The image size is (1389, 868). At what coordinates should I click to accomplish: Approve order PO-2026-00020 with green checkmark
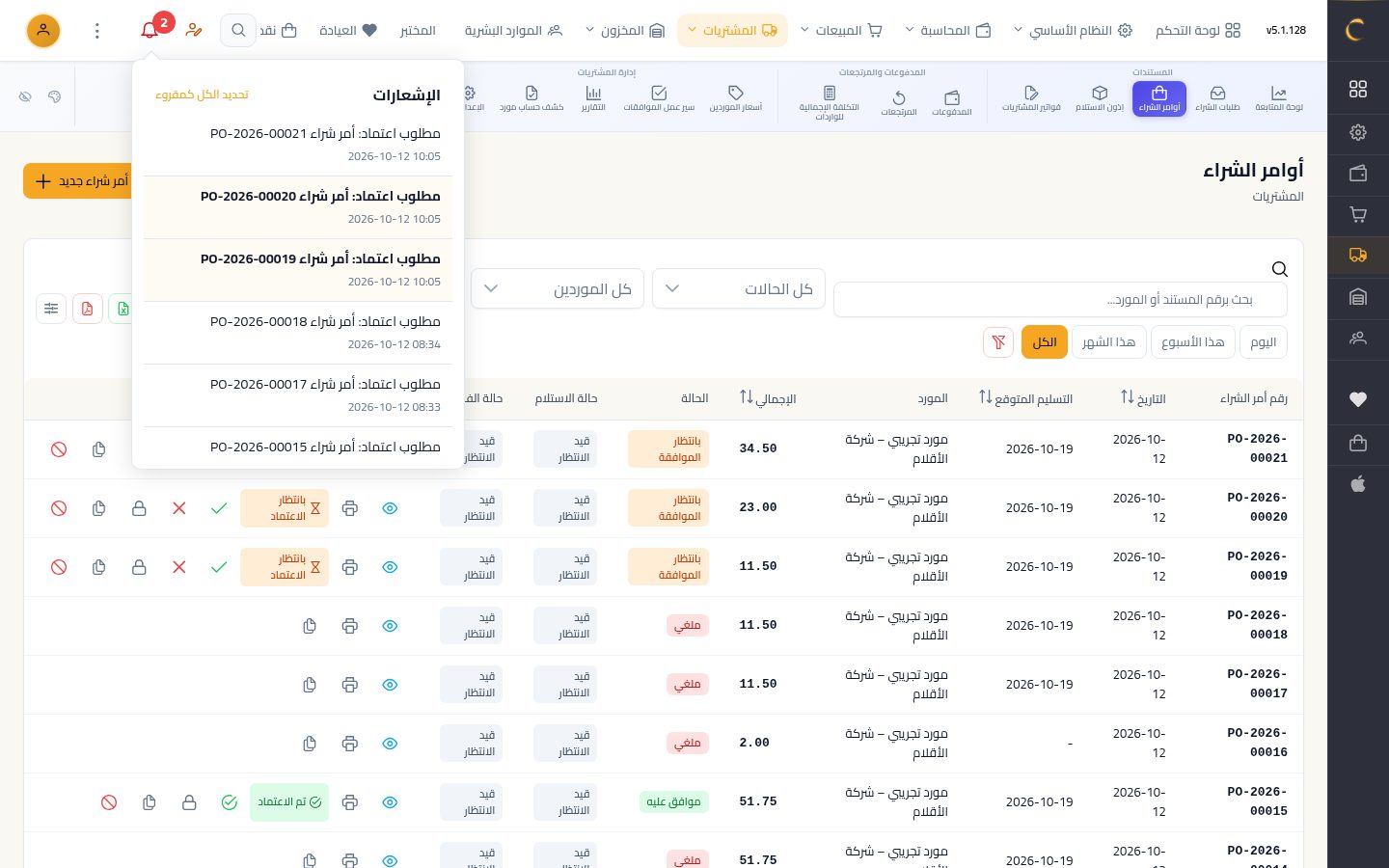click(x=219, y=508)
